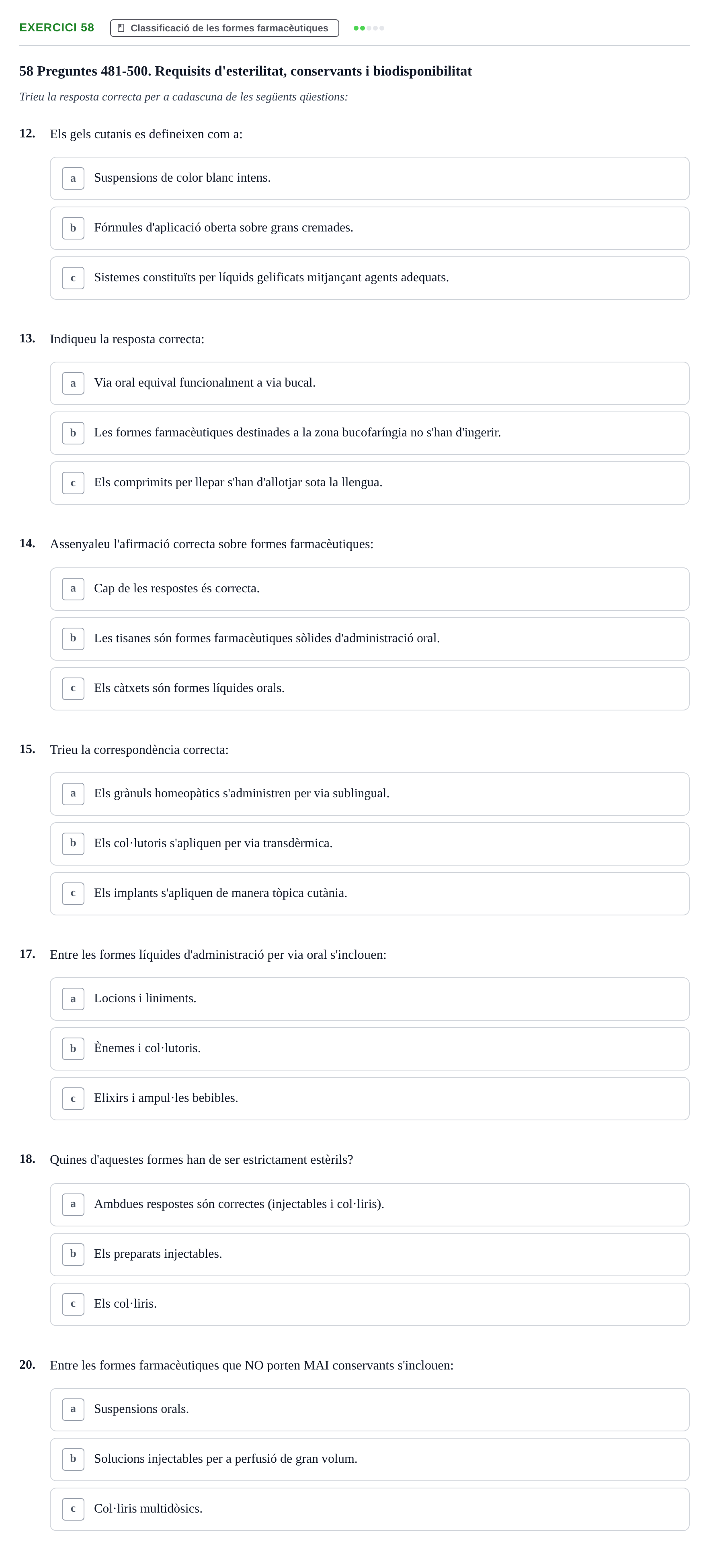Select 'Cap de les respostes és correcta'

pos(369,589)
